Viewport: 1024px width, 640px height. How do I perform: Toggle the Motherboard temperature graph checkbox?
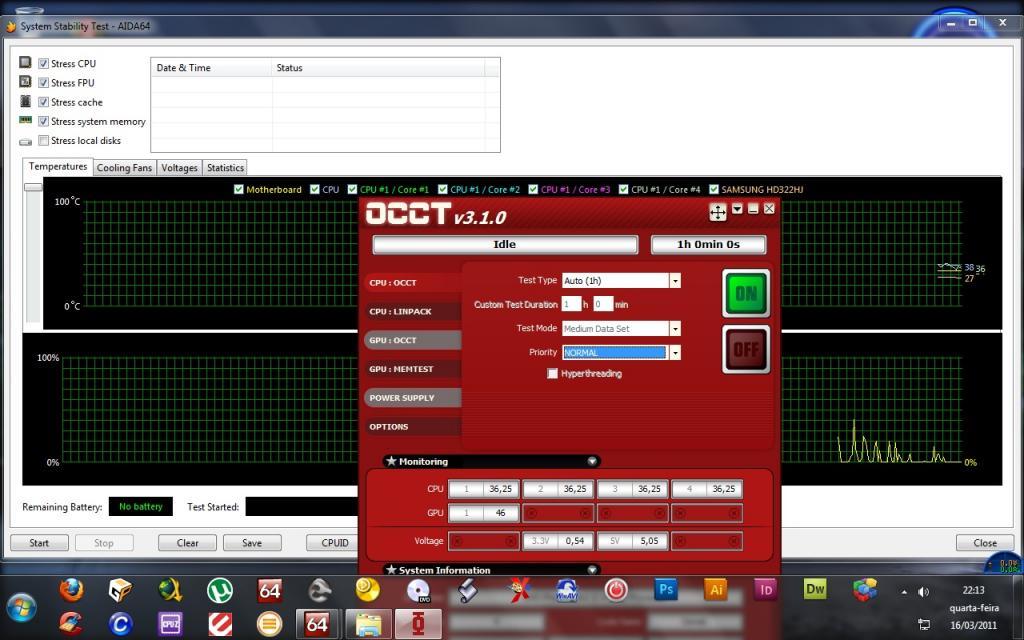point(238,189)
